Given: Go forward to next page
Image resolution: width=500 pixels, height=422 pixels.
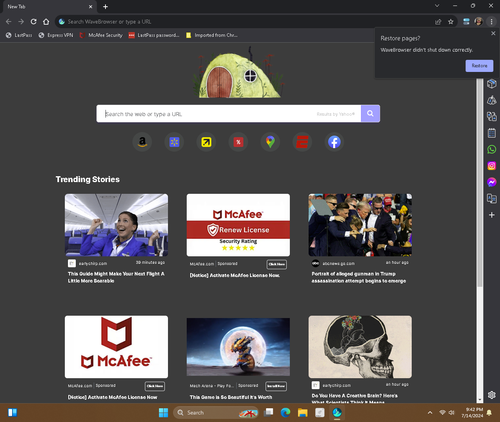Looking at the screenshot, I should click(21, 22).
